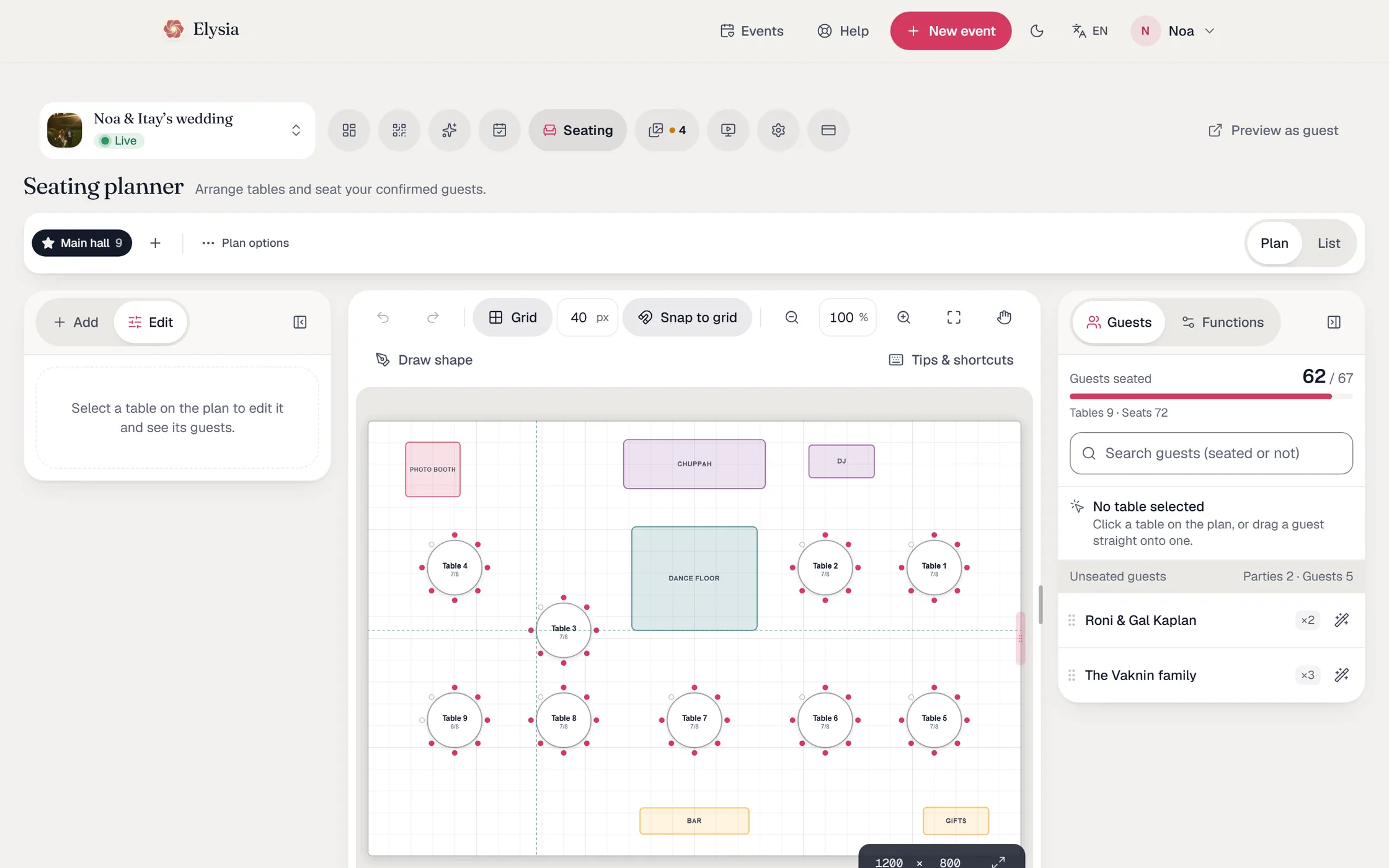
Task: Open the sparkle magic icon tab
Action: tap(450, 130)
